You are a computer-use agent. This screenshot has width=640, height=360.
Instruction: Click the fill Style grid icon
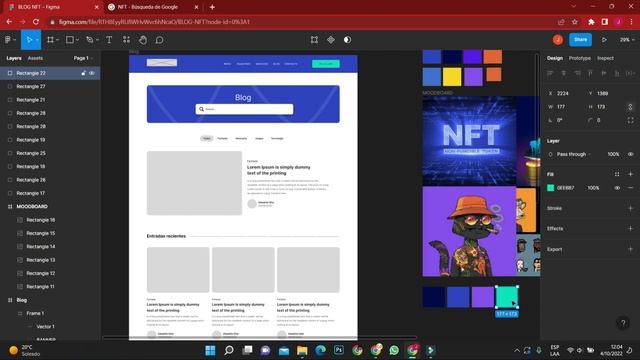pyautogui.click(x=617, y=174)
